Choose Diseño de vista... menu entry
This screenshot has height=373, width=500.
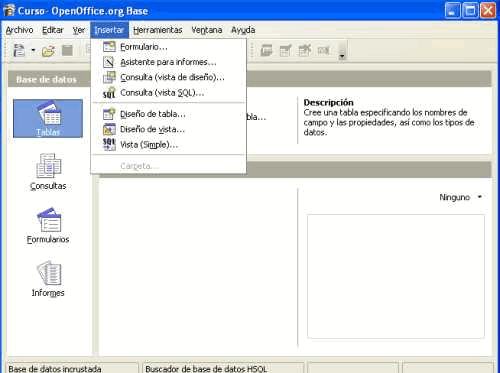pos(168,129)
